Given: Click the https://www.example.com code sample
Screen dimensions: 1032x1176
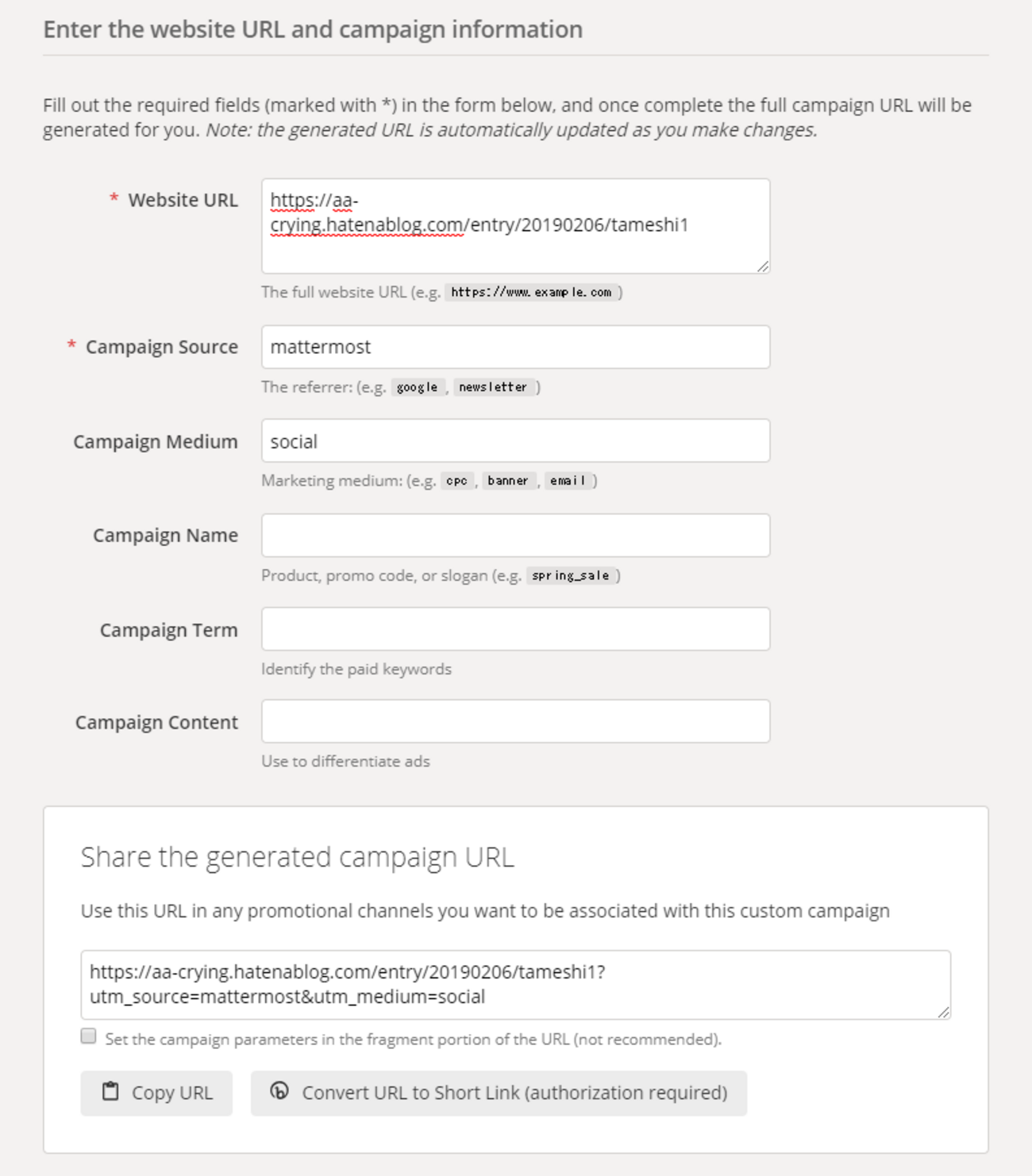Looking at the screenshot, I should [x=531, y=292].
